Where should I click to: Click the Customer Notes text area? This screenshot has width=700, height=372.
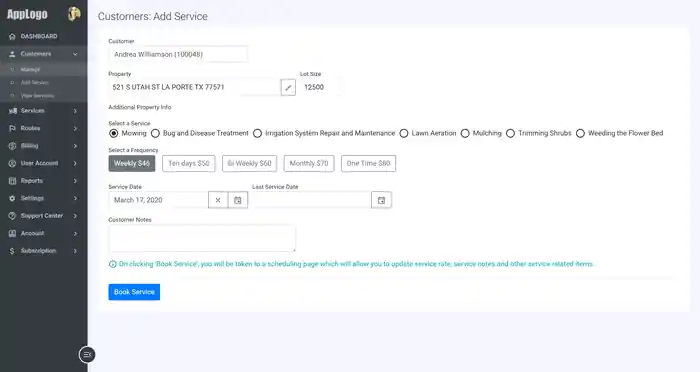202,238
